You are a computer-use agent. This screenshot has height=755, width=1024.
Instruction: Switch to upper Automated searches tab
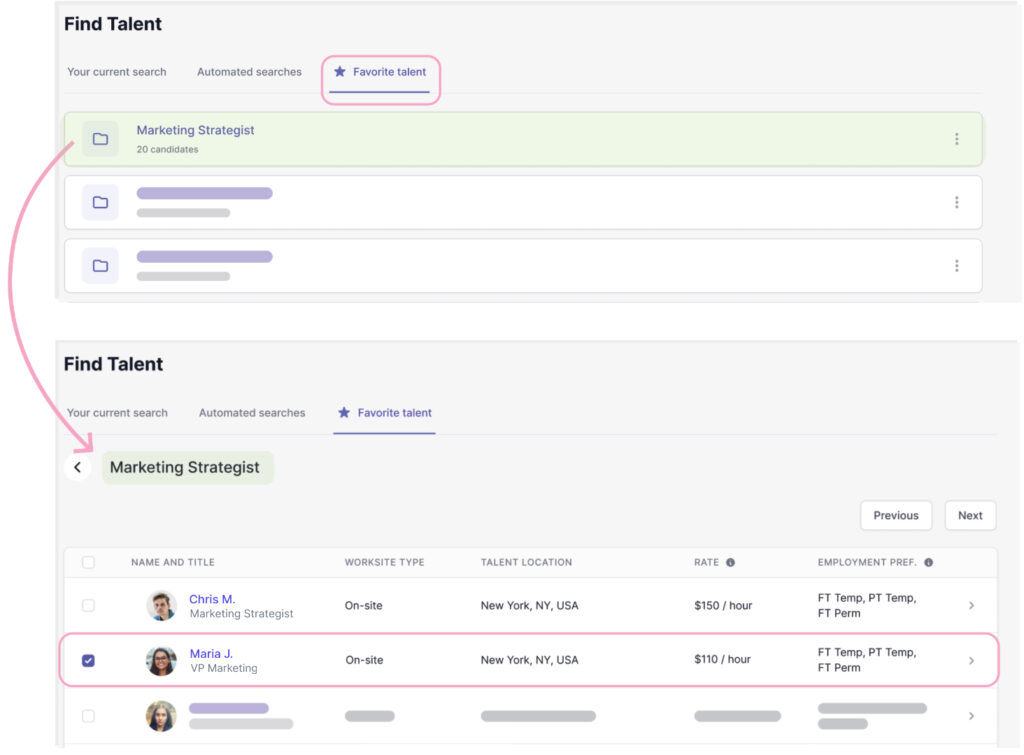[x=249, y=72]
